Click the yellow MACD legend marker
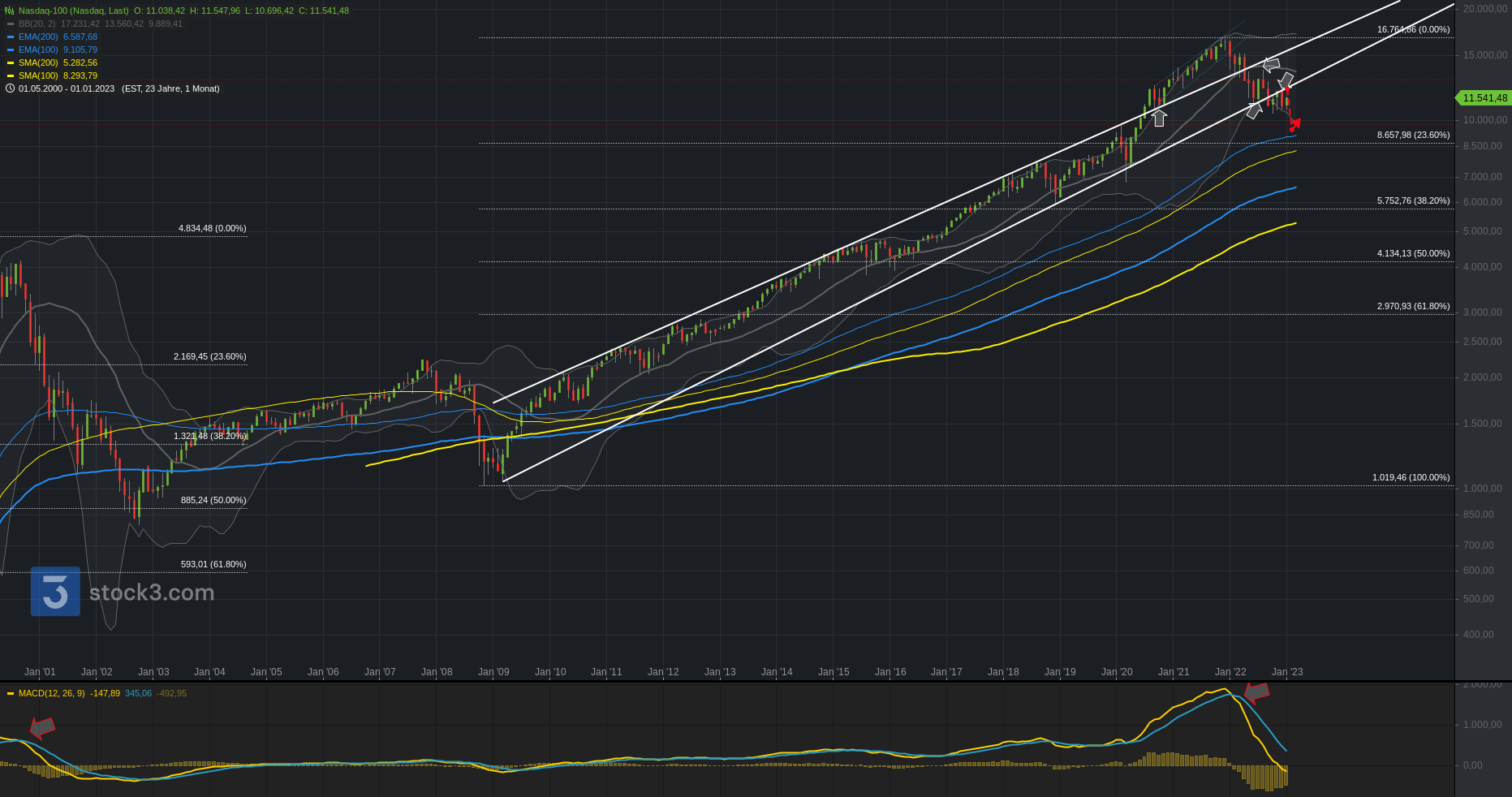1512x797 pixels. tap(11, 693)
